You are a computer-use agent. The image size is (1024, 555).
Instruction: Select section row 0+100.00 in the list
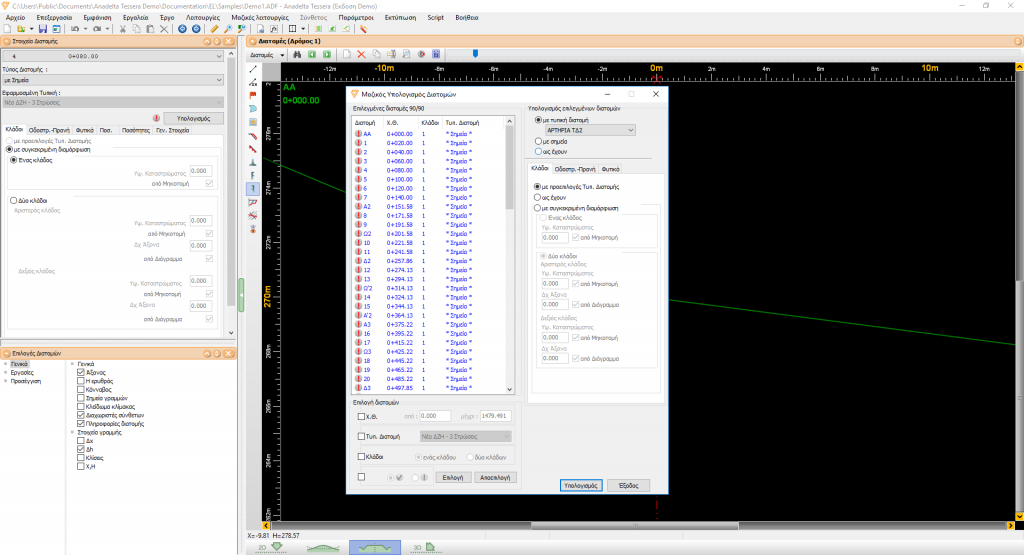tap(400, 178)
